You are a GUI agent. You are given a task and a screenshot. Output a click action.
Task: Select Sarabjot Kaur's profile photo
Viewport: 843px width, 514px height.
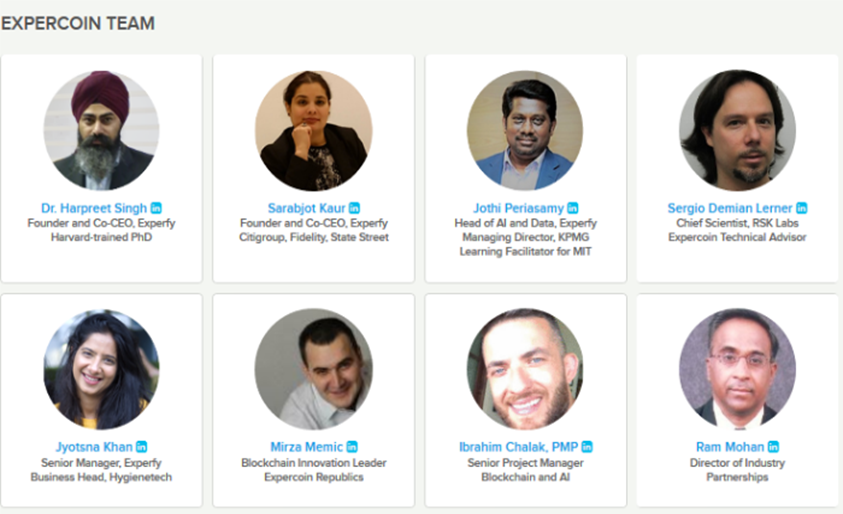(x=313, y=131)
